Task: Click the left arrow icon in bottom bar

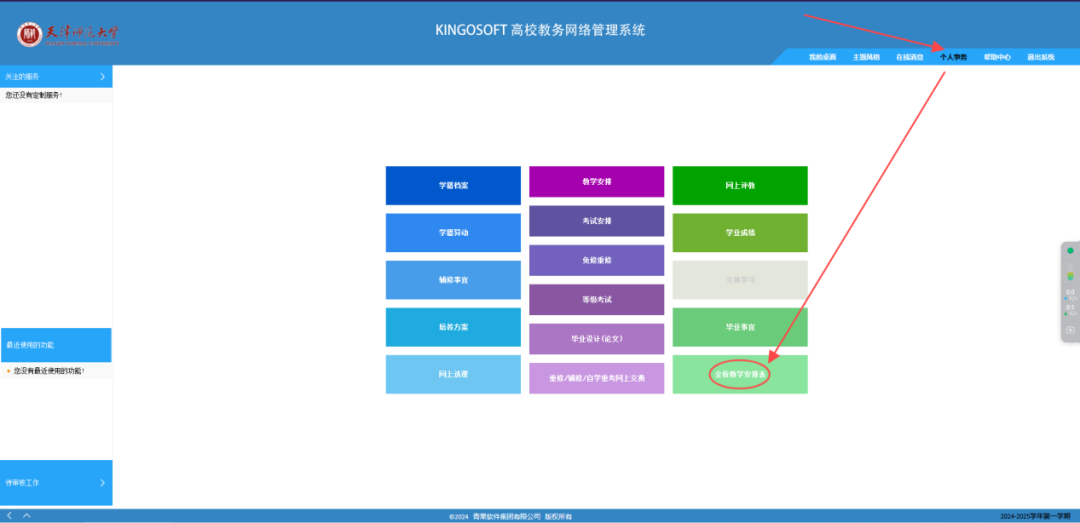Action: 10,516
